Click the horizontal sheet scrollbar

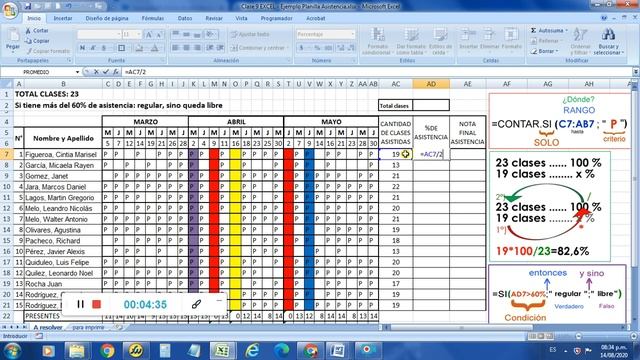(x=461, y=327)
